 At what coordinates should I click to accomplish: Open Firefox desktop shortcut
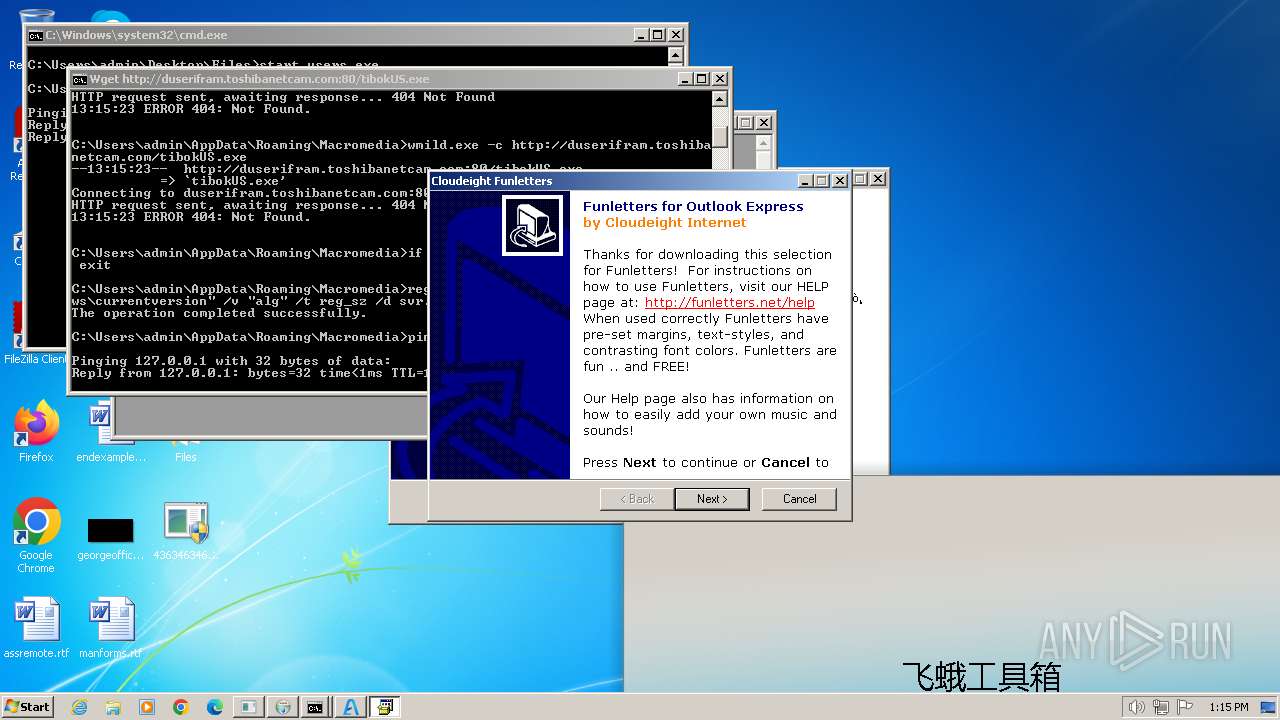tap(36, 432)
